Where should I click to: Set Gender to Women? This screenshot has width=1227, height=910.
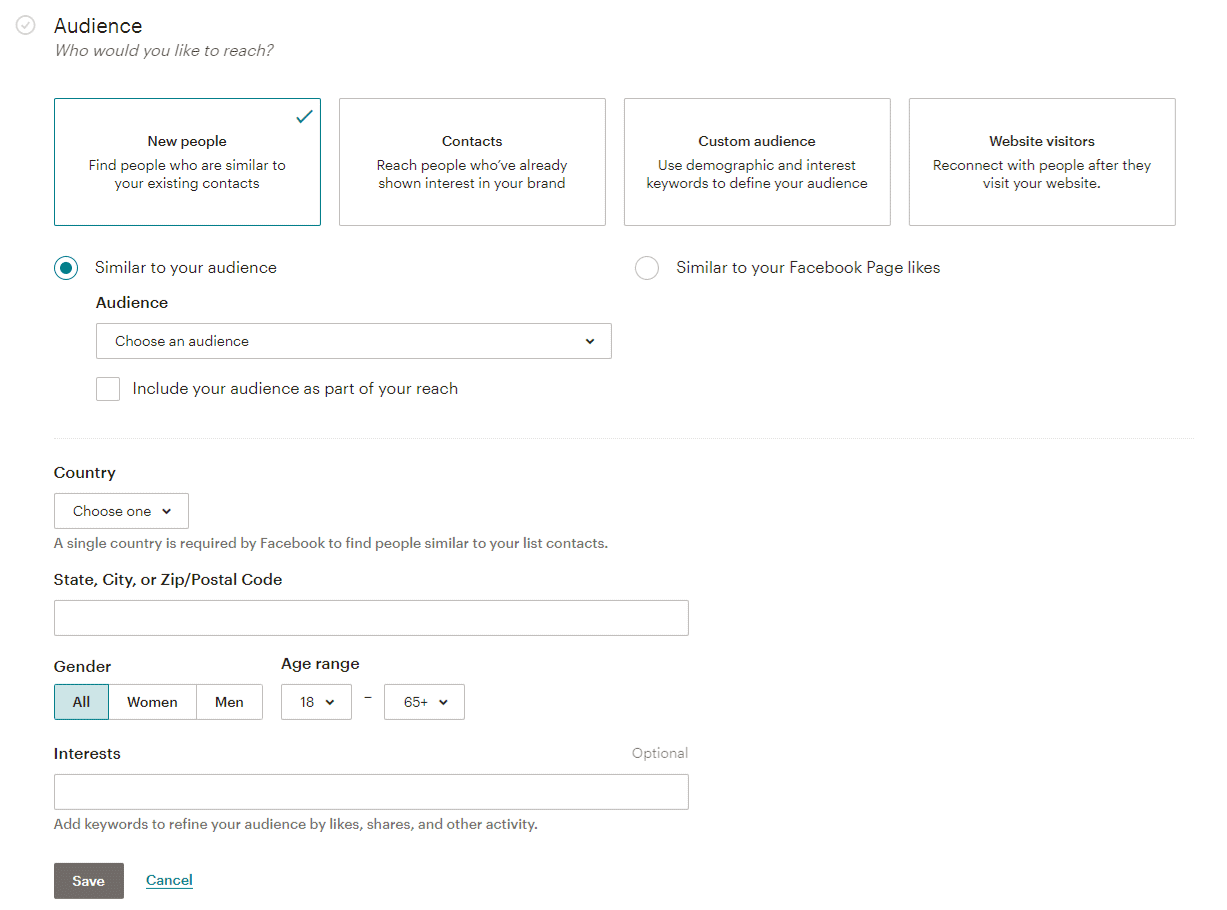coord(152,702)
